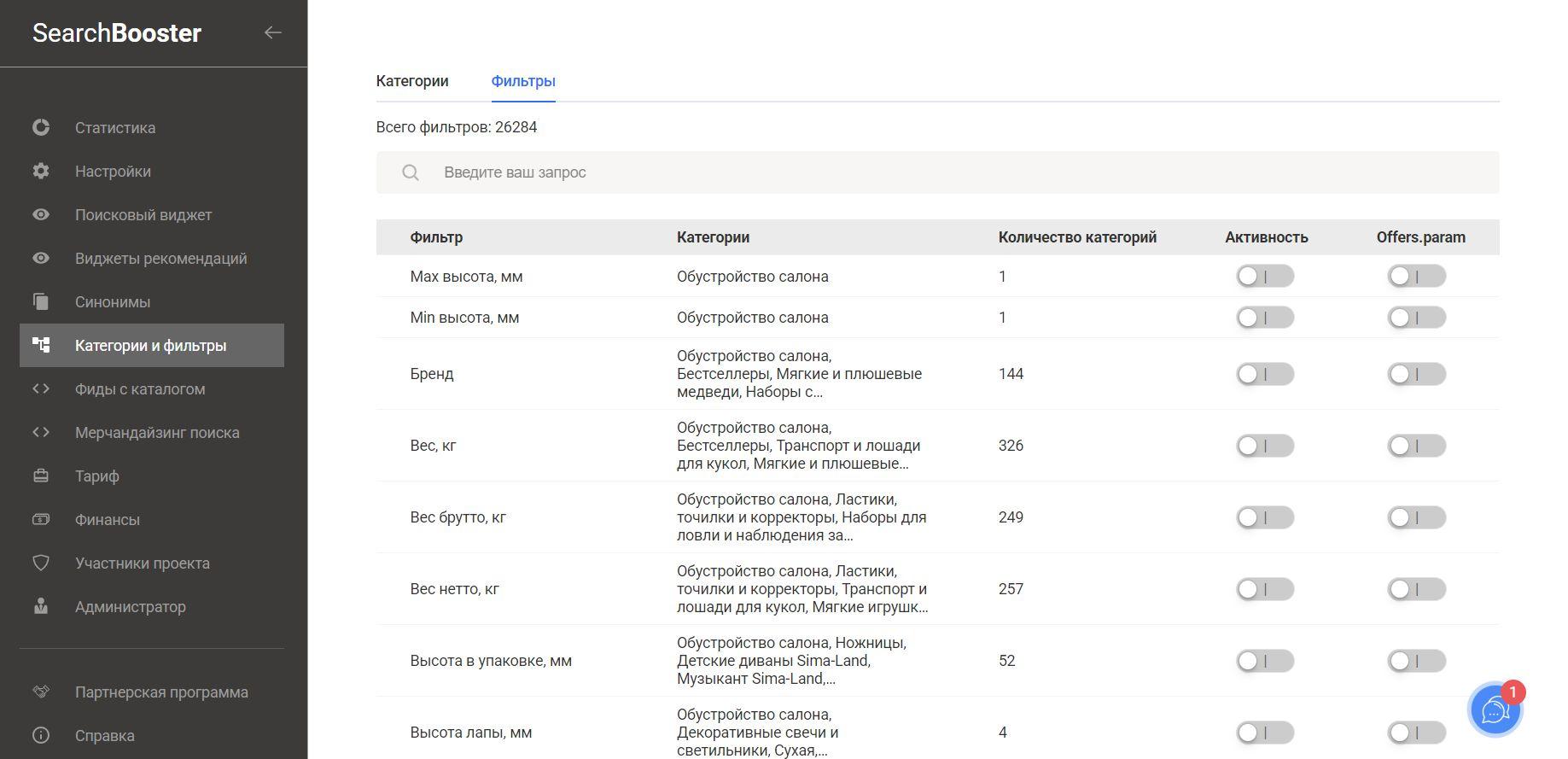Open Справка help page
Viewport: 1568px width, 759px height.
pos(105,735)
